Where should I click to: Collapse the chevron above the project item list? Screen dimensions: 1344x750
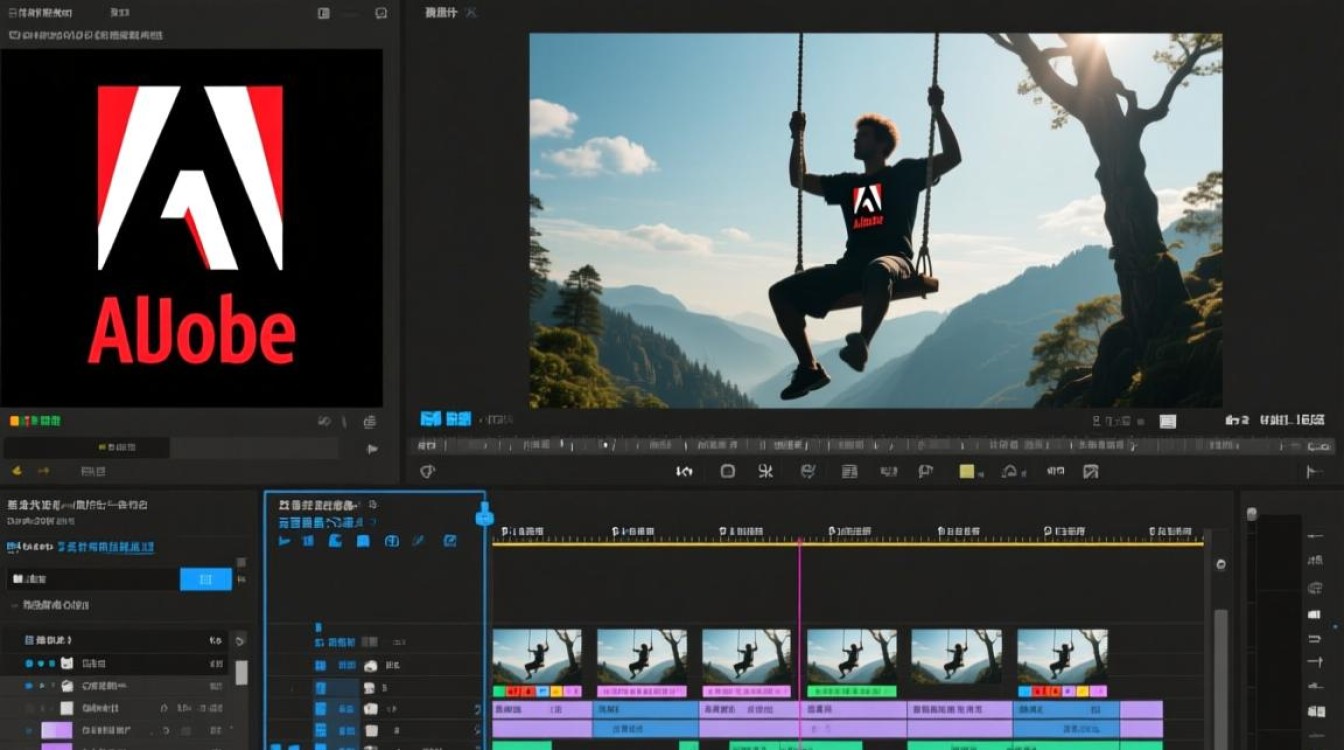(14, 606)
